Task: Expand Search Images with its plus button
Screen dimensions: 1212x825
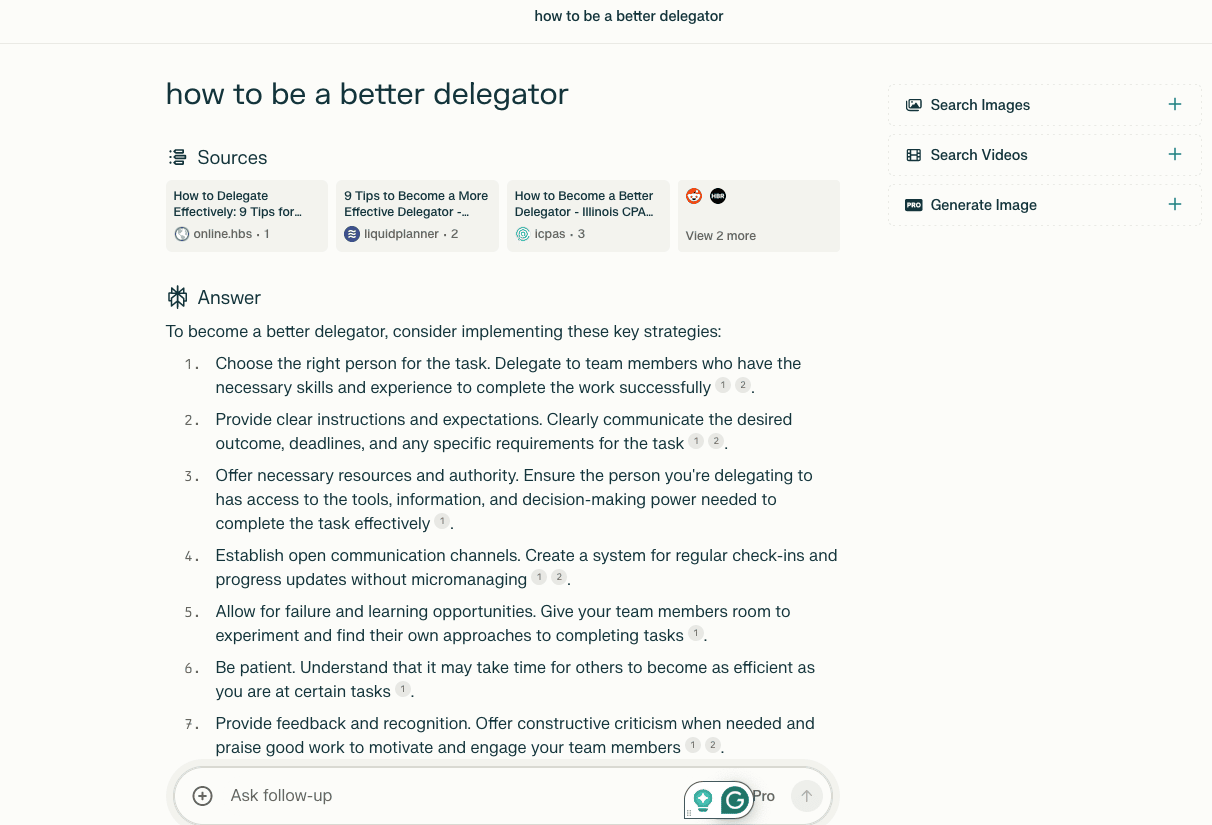Action: 1175,104
